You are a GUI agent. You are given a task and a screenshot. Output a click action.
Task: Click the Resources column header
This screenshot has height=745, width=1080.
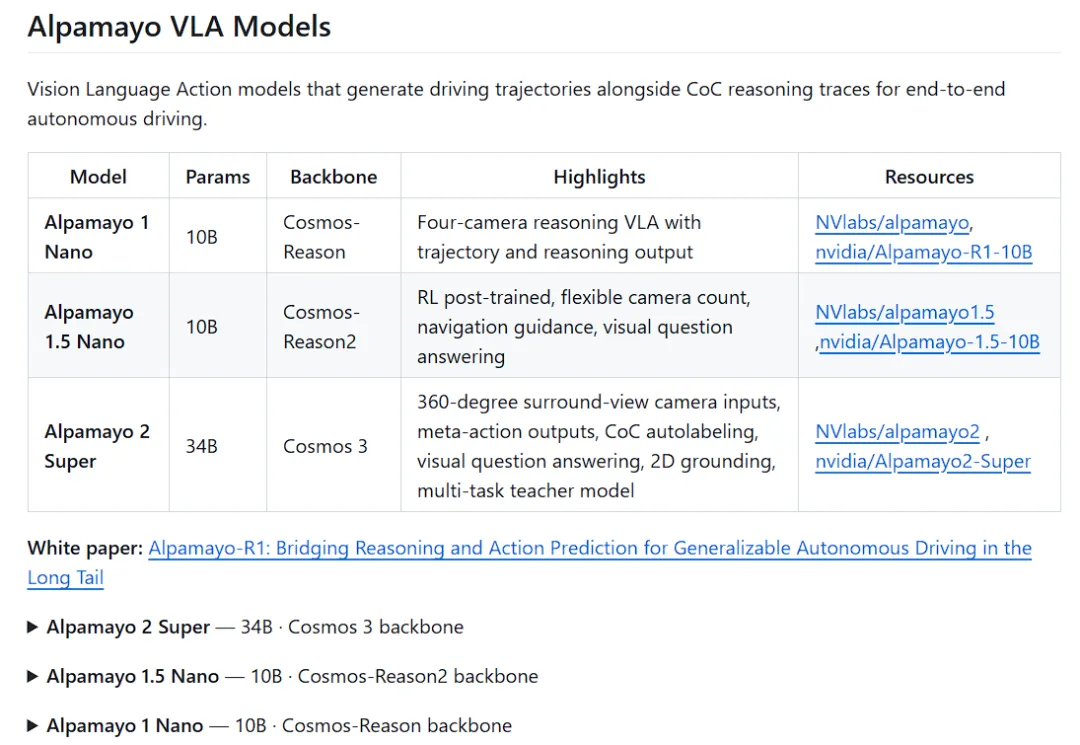pyautogui.click(x=929, y=176)
